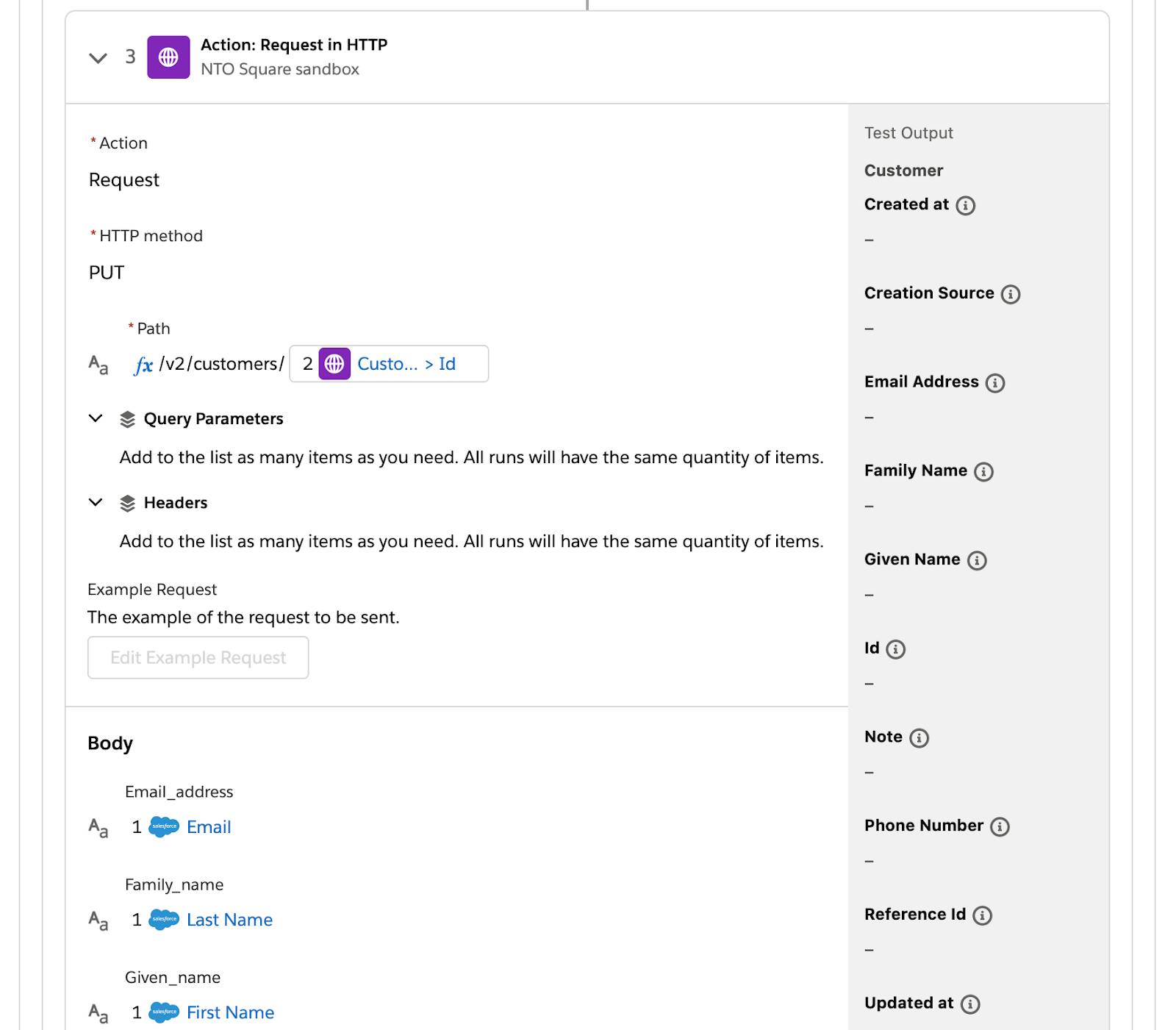Show info for Given Name output
The width and height of the screenshot is (1176, 1030).
[977, 561]
